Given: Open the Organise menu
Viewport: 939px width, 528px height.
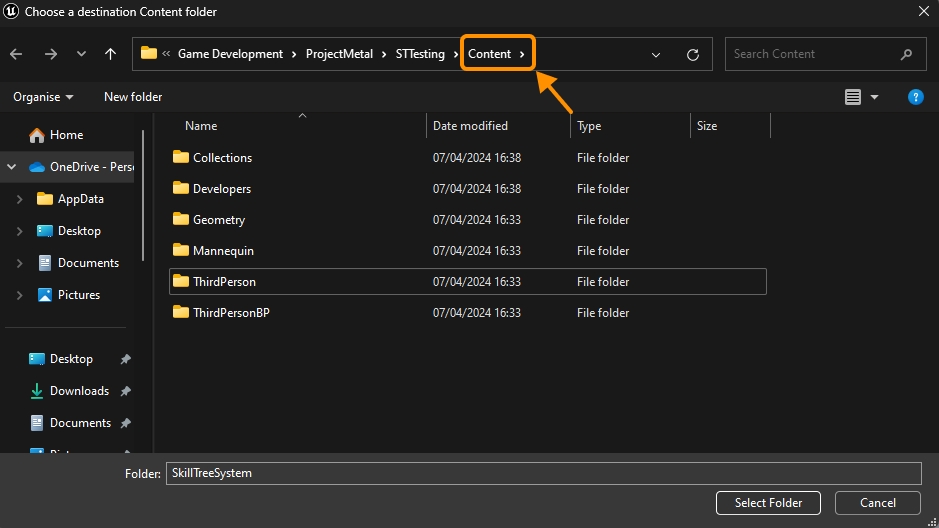Looking at the screenshot, I should (43, 97).
